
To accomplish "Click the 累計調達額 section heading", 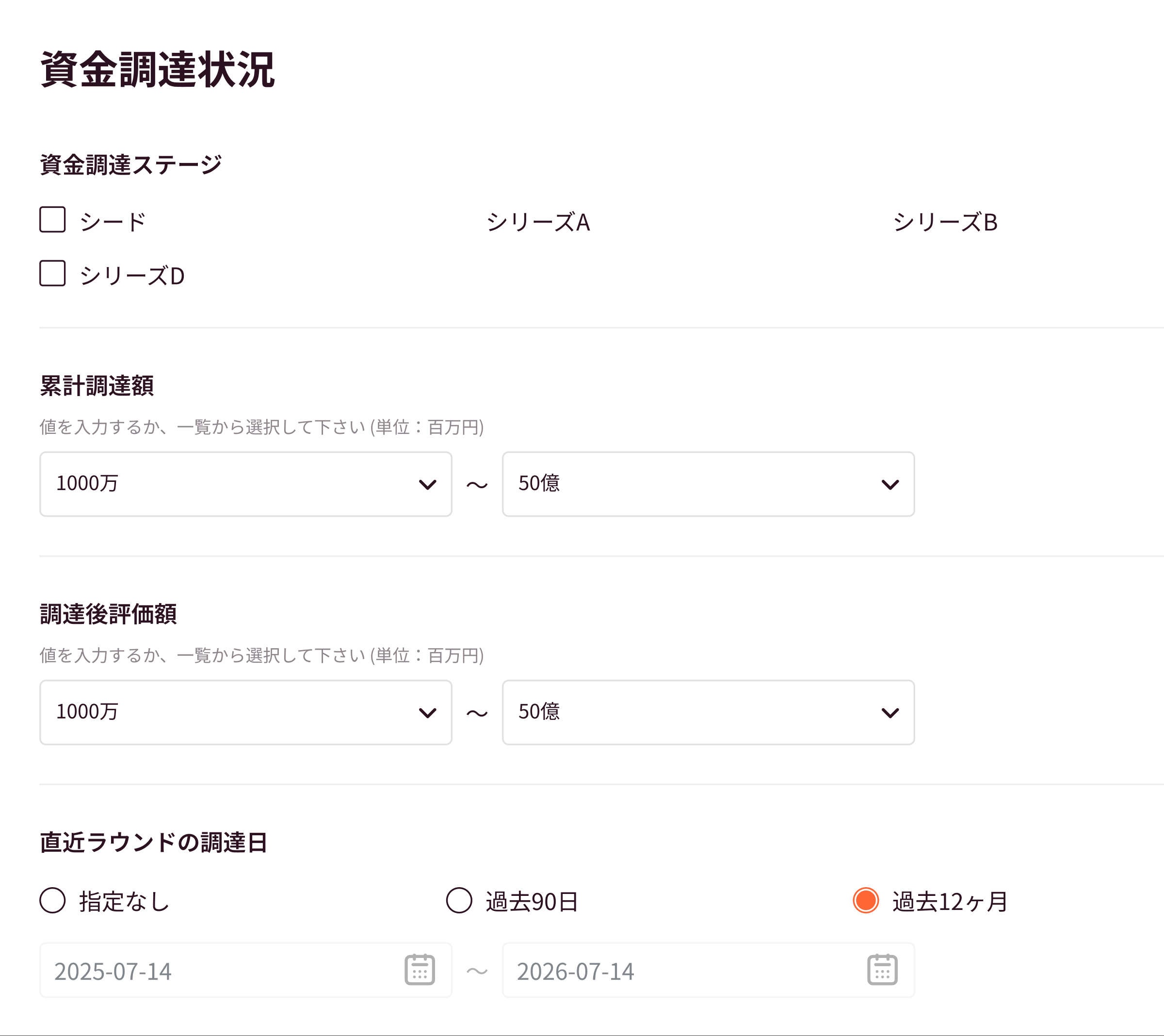I will (x=97, y=386).
